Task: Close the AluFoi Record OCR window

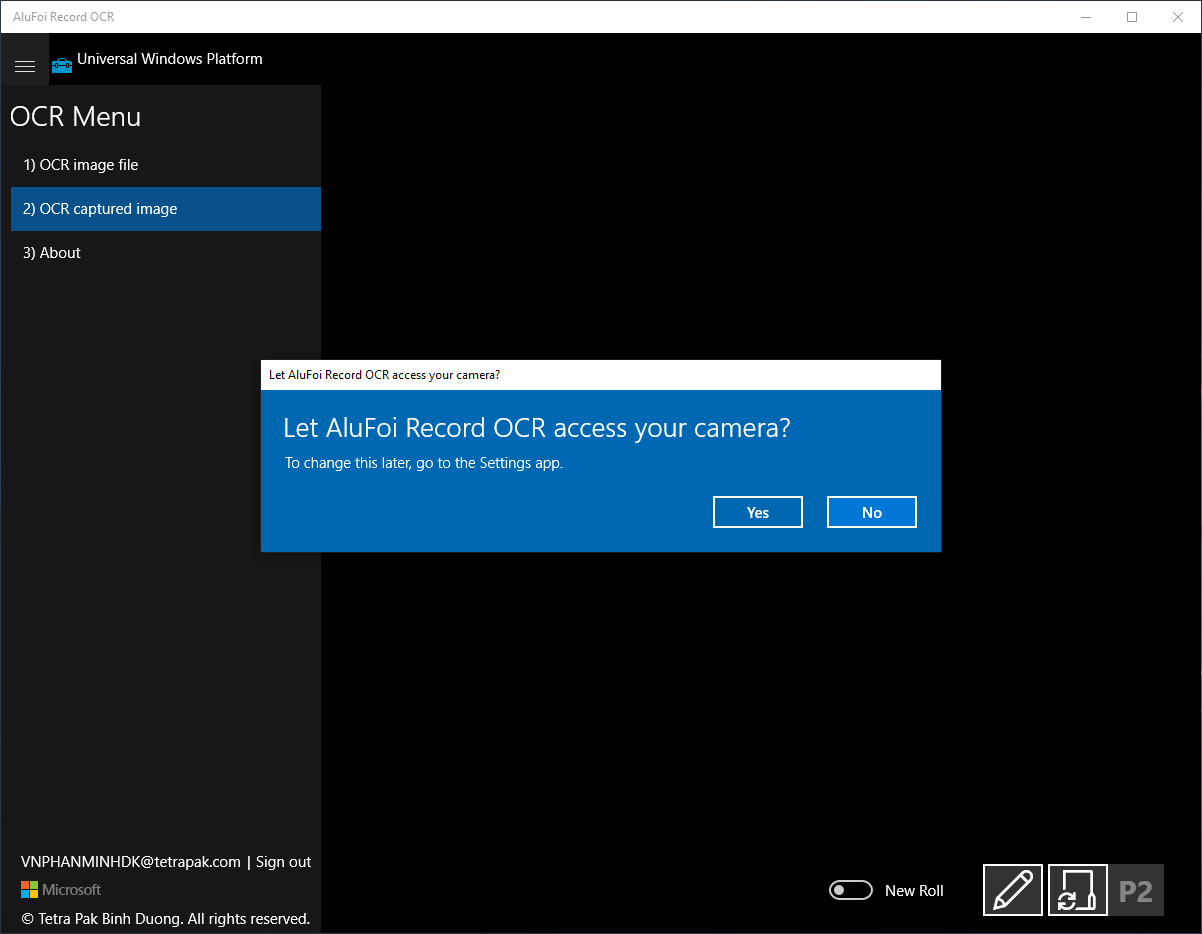Action: (x=1178, y=17)
